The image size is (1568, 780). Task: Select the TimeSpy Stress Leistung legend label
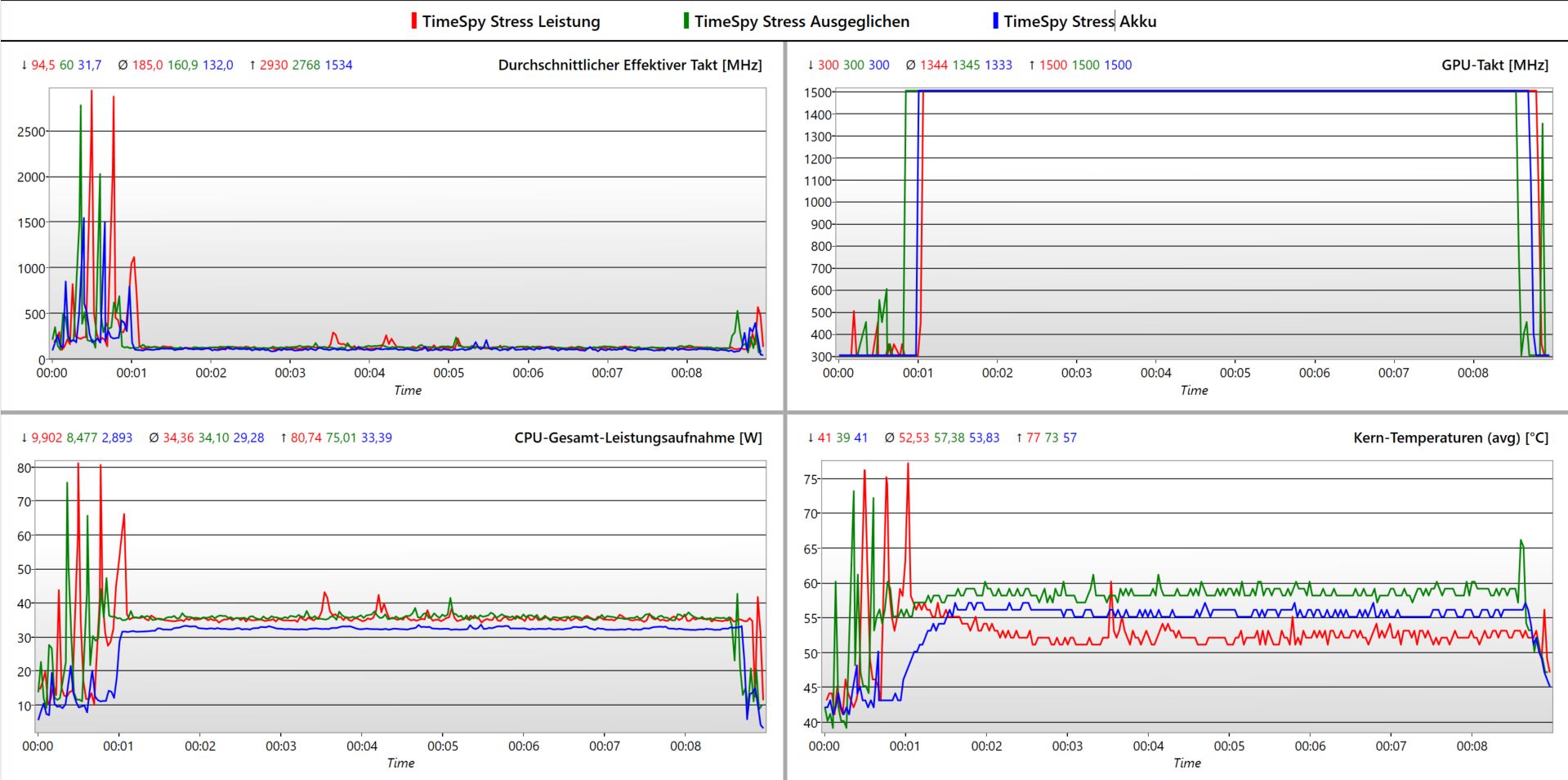coord(511,22)
